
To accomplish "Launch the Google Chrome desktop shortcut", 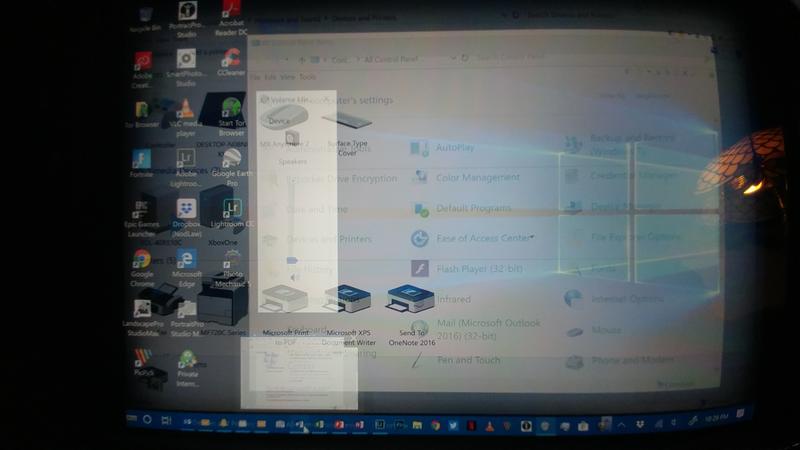I will 142,268.
